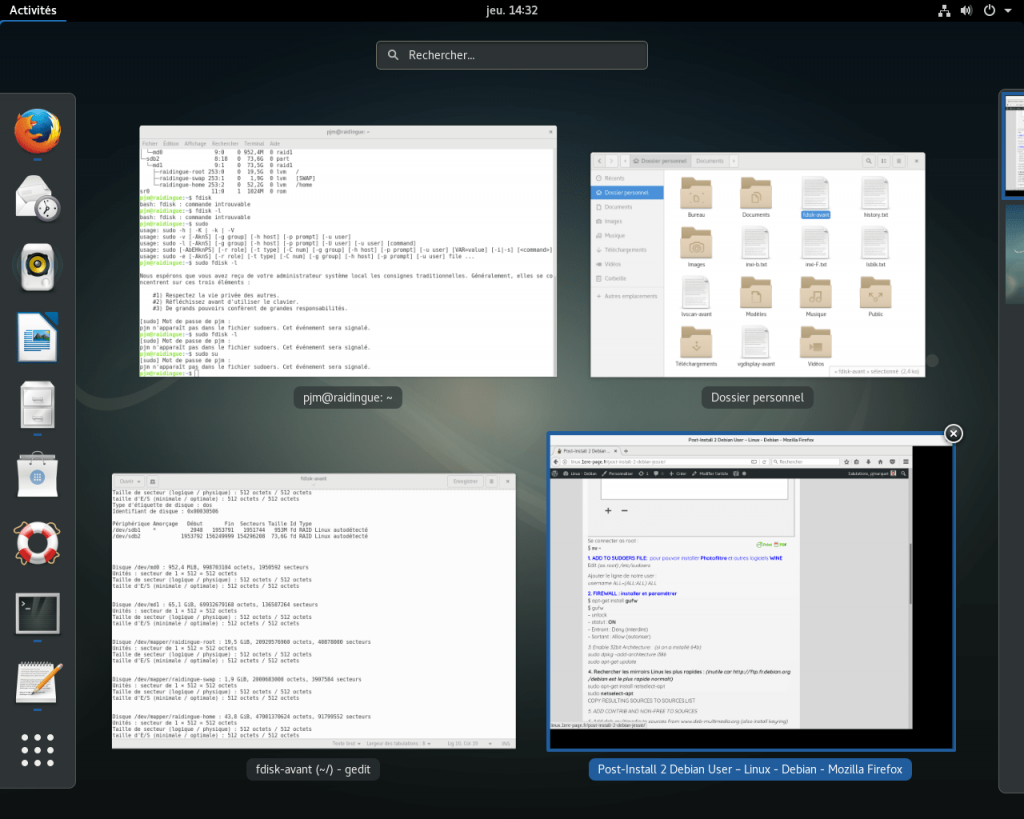Close the Firefox window from overview
The height and width of the screenshot is (819, 1024).
[x=954, y=433]
